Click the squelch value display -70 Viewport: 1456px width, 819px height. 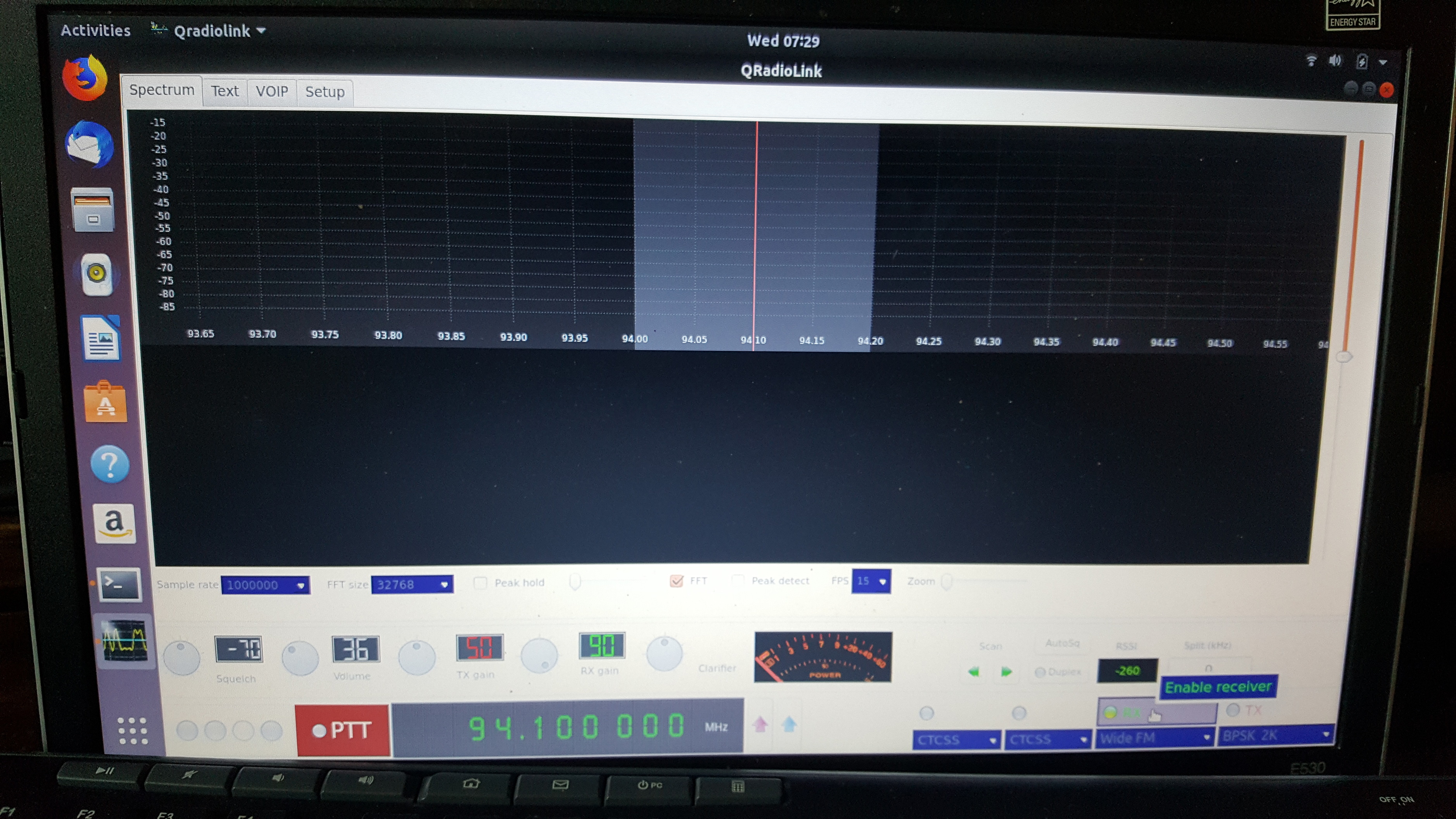(x=239, y=649)
